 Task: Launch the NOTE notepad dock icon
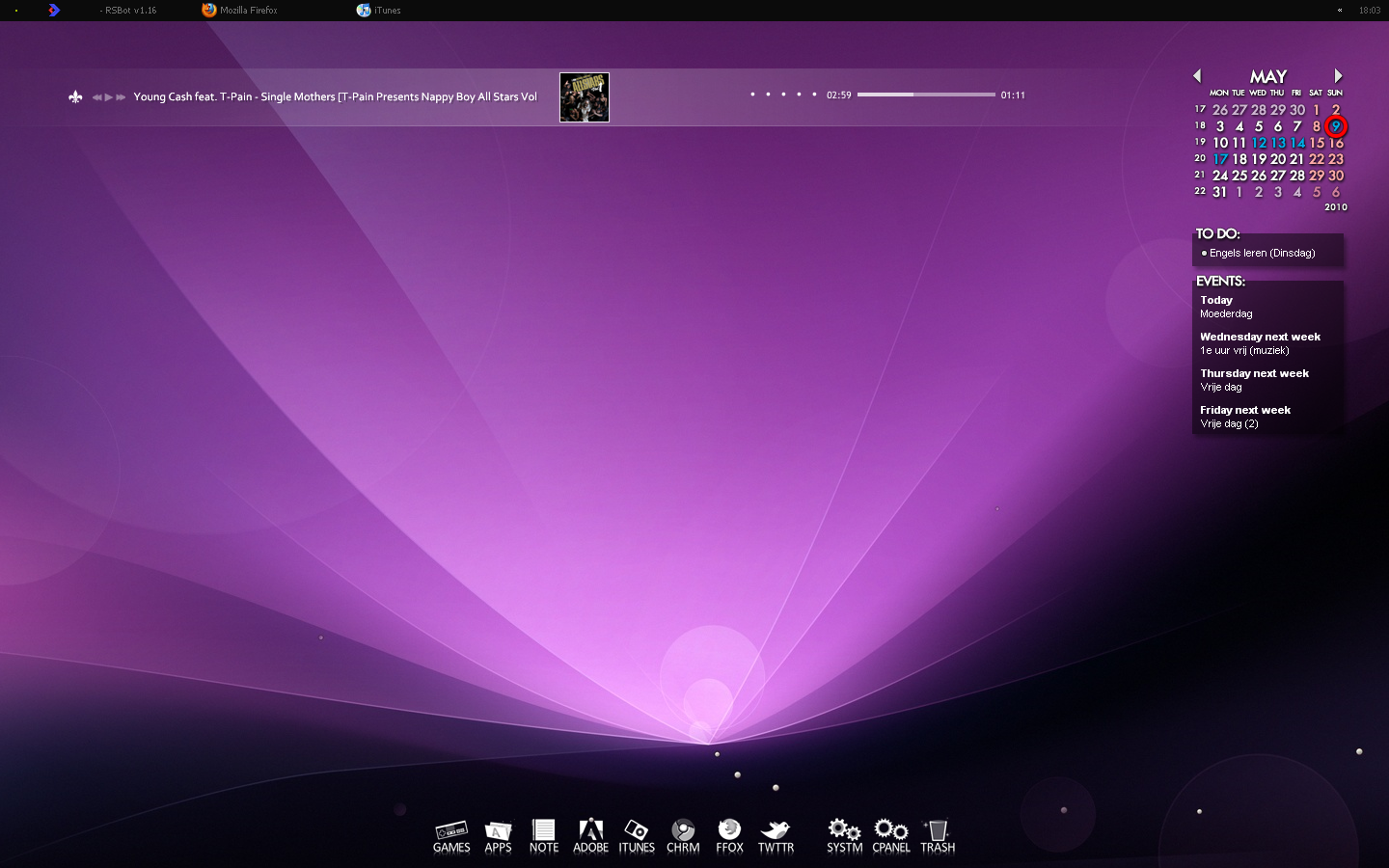pyautogui.click(x=544, y=836)
